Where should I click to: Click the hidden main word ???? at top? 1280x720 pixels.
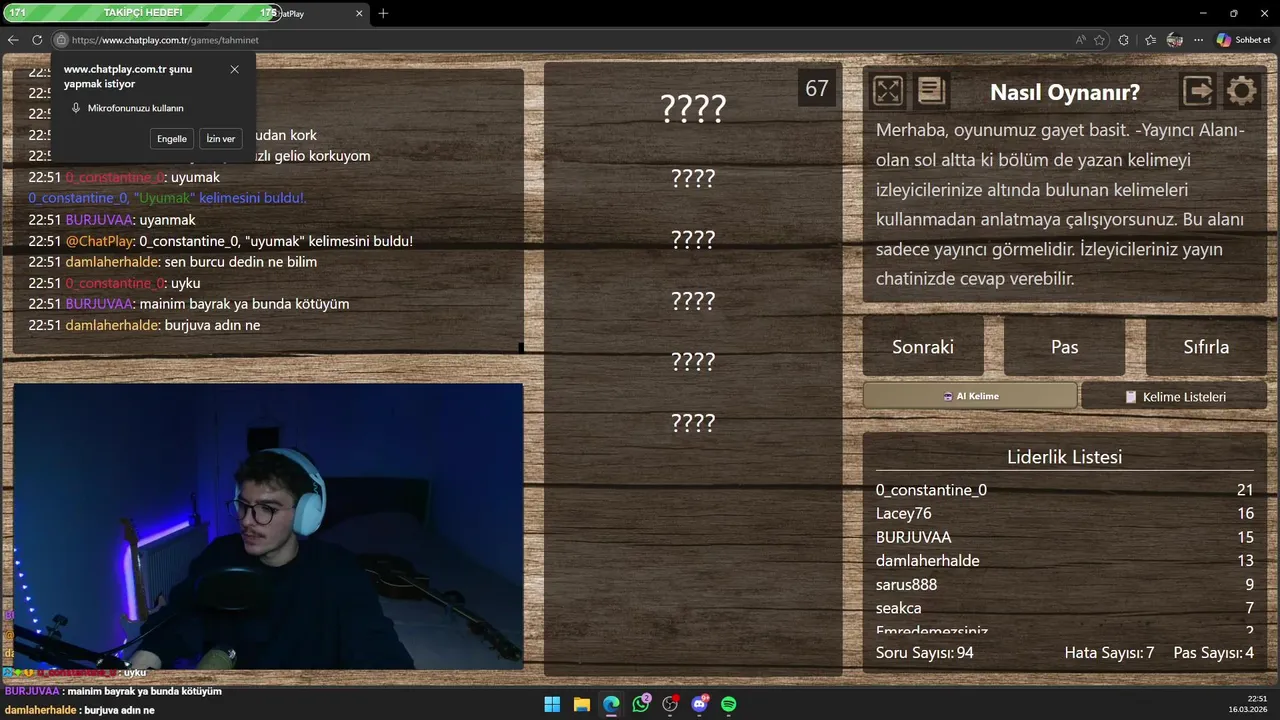693,108
